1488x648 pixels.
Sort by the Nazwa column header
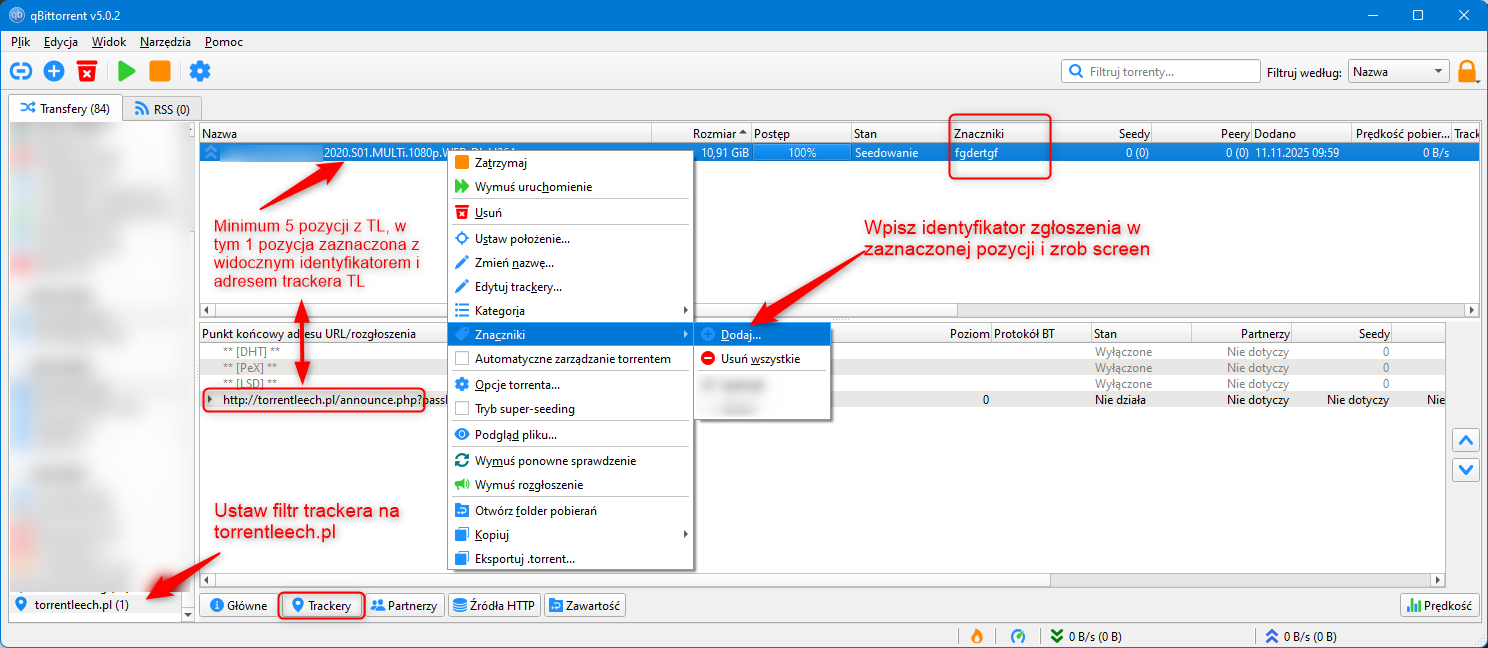pos(425,133)
